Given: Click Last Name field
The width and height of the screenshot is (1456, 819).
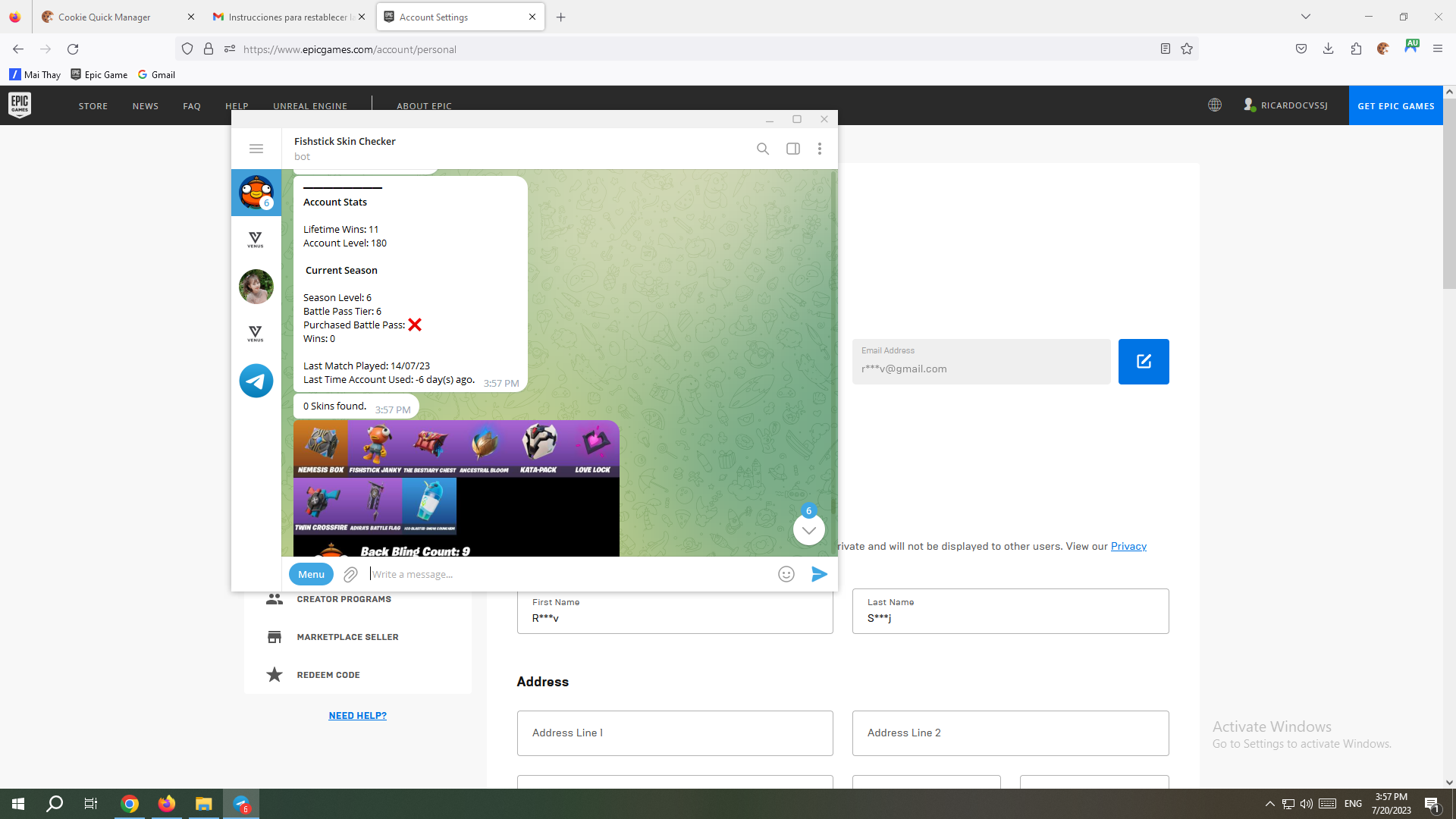Looking at the screenshot, I should 1011,611.
